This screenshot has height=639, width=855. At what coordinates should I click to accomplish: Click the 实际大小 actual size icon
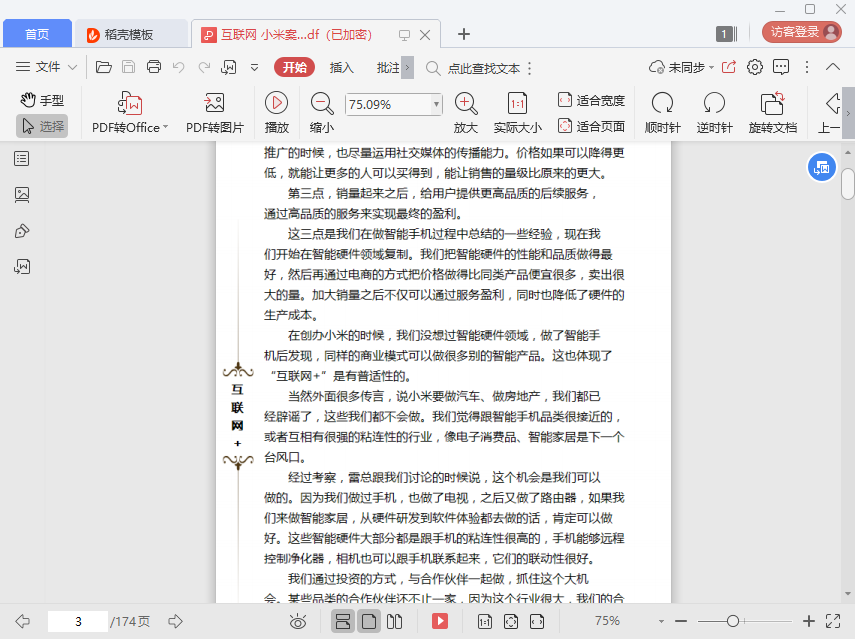[x=517, y=103]
